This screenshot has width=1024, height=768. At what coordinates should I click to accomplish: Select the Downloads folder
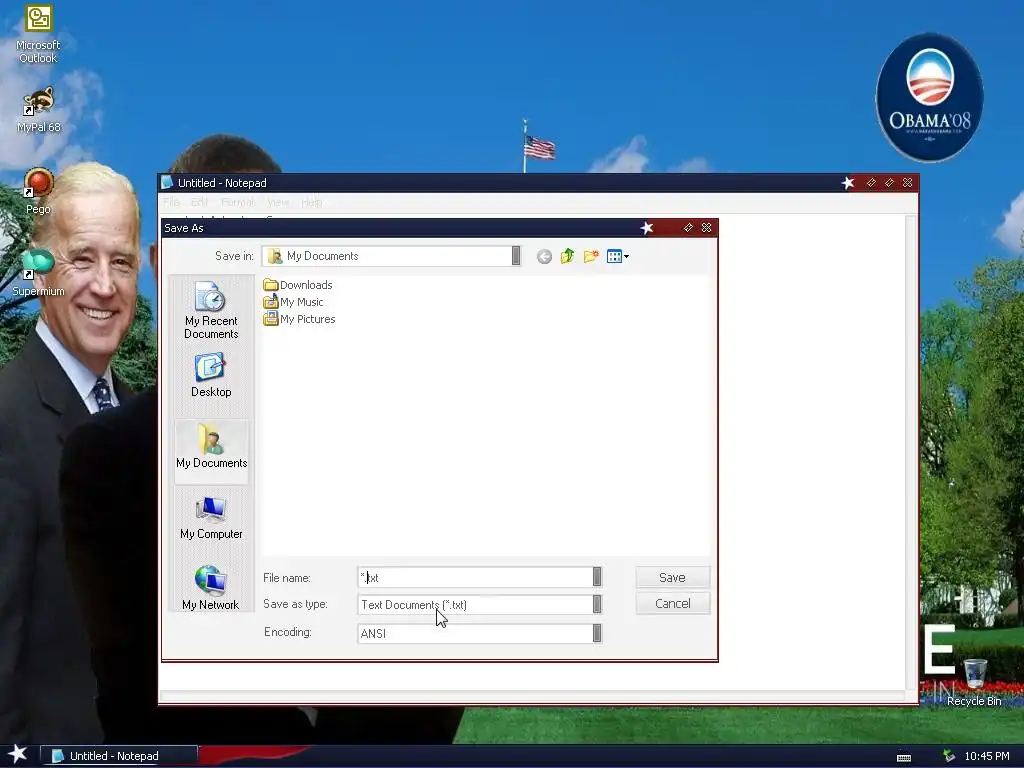click(x=298, y=285)
